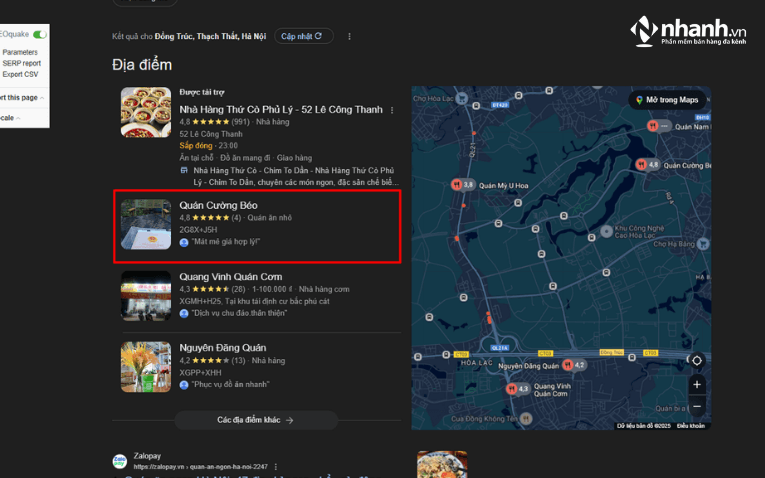765x478 pixels.
Task: Click "Dịch vụ chu đáo.thân thiện" review text
Action: coord(239,313)
